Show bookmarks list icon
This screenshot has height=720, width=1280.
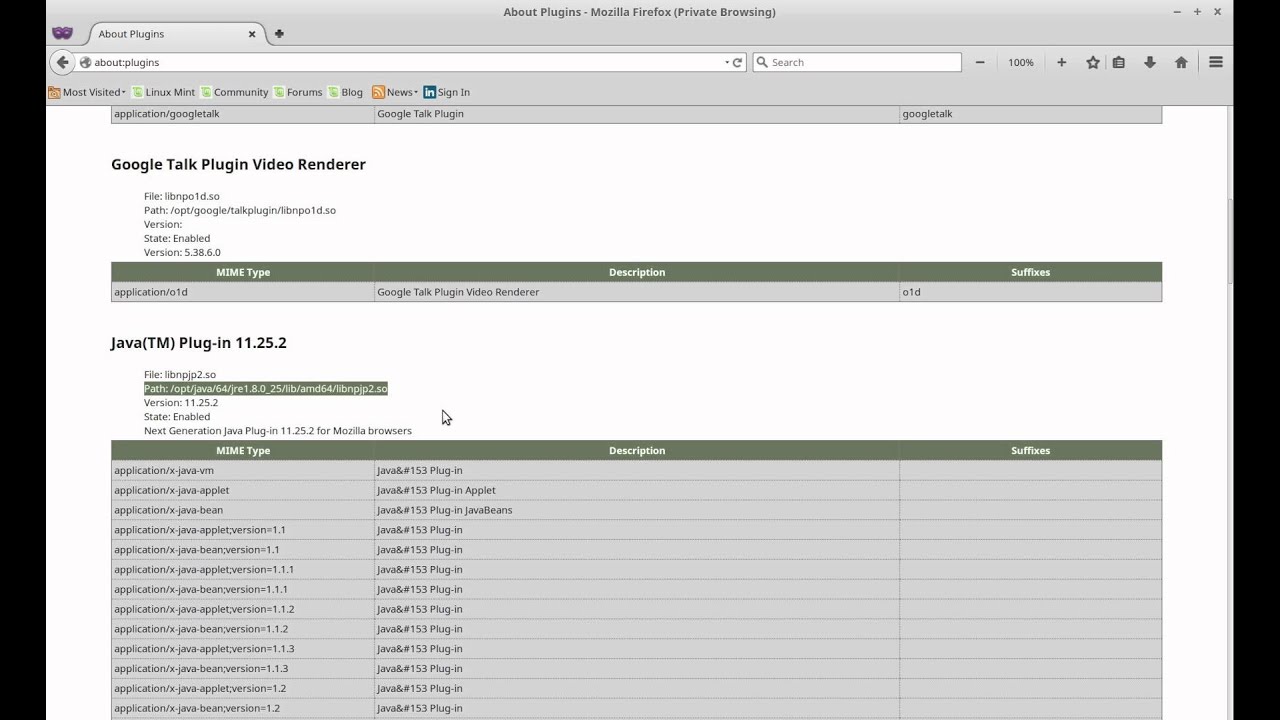click(x=1119, y=62)
